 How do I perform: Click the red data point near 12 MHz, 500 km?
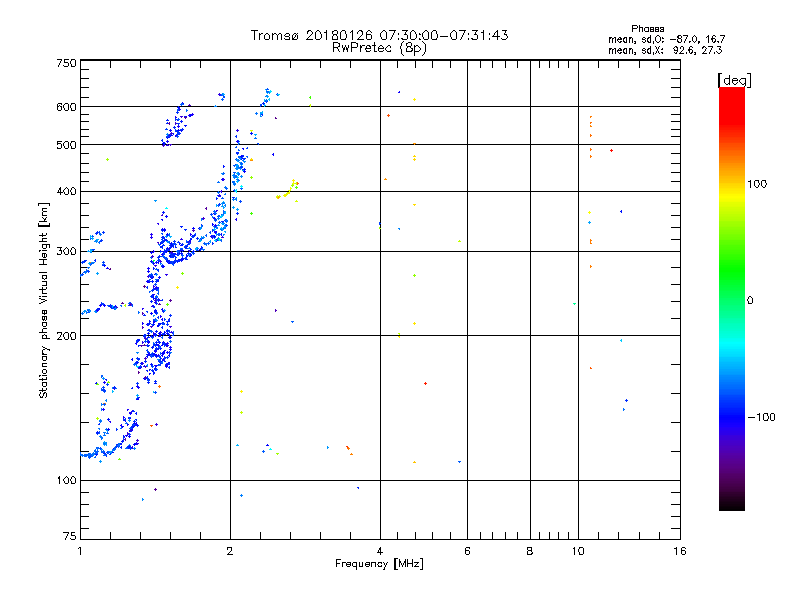(611, 151)
